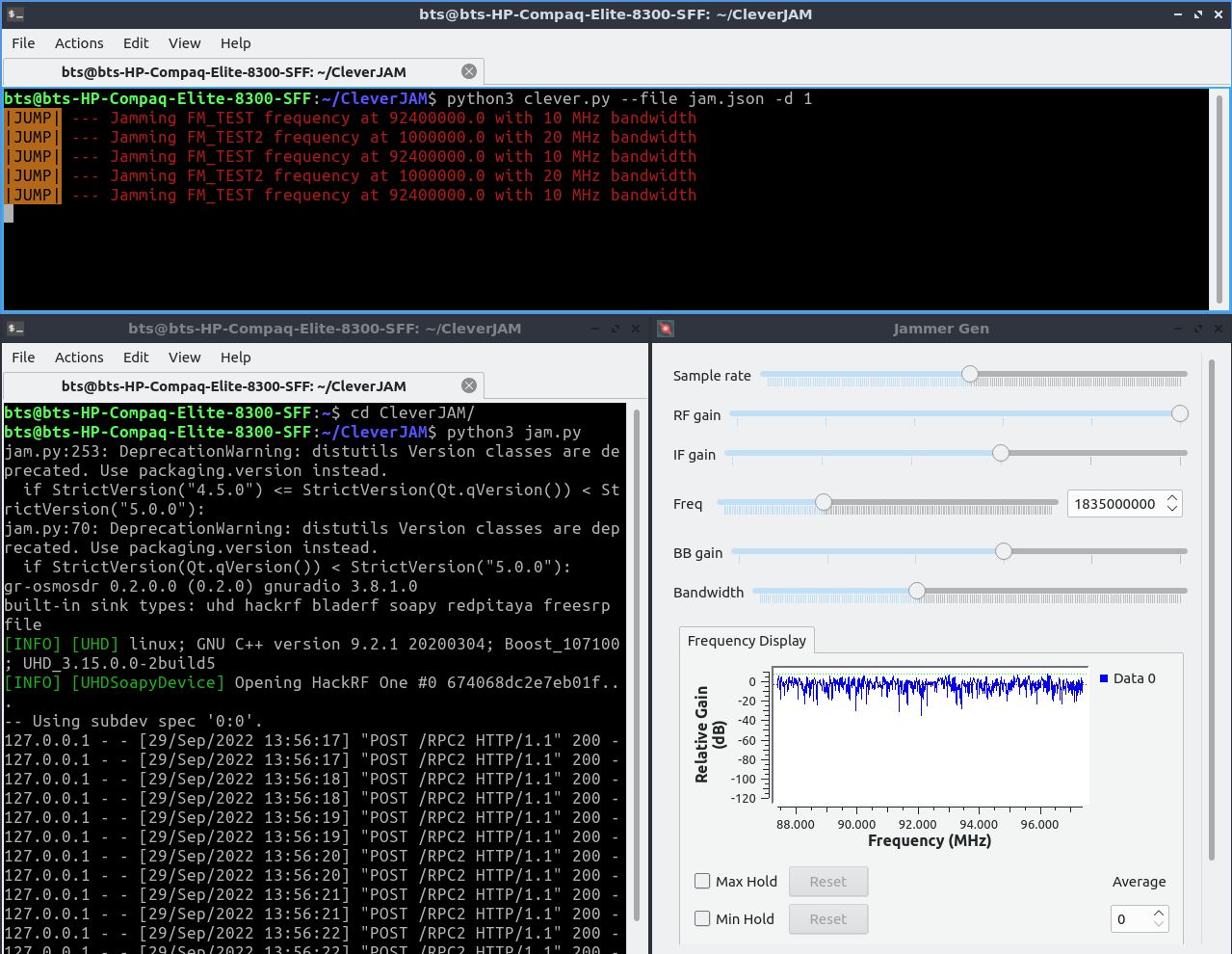Click the Reset button beside Min Hold
This screenshot has height=954, width=1232.
click(827, 919)
